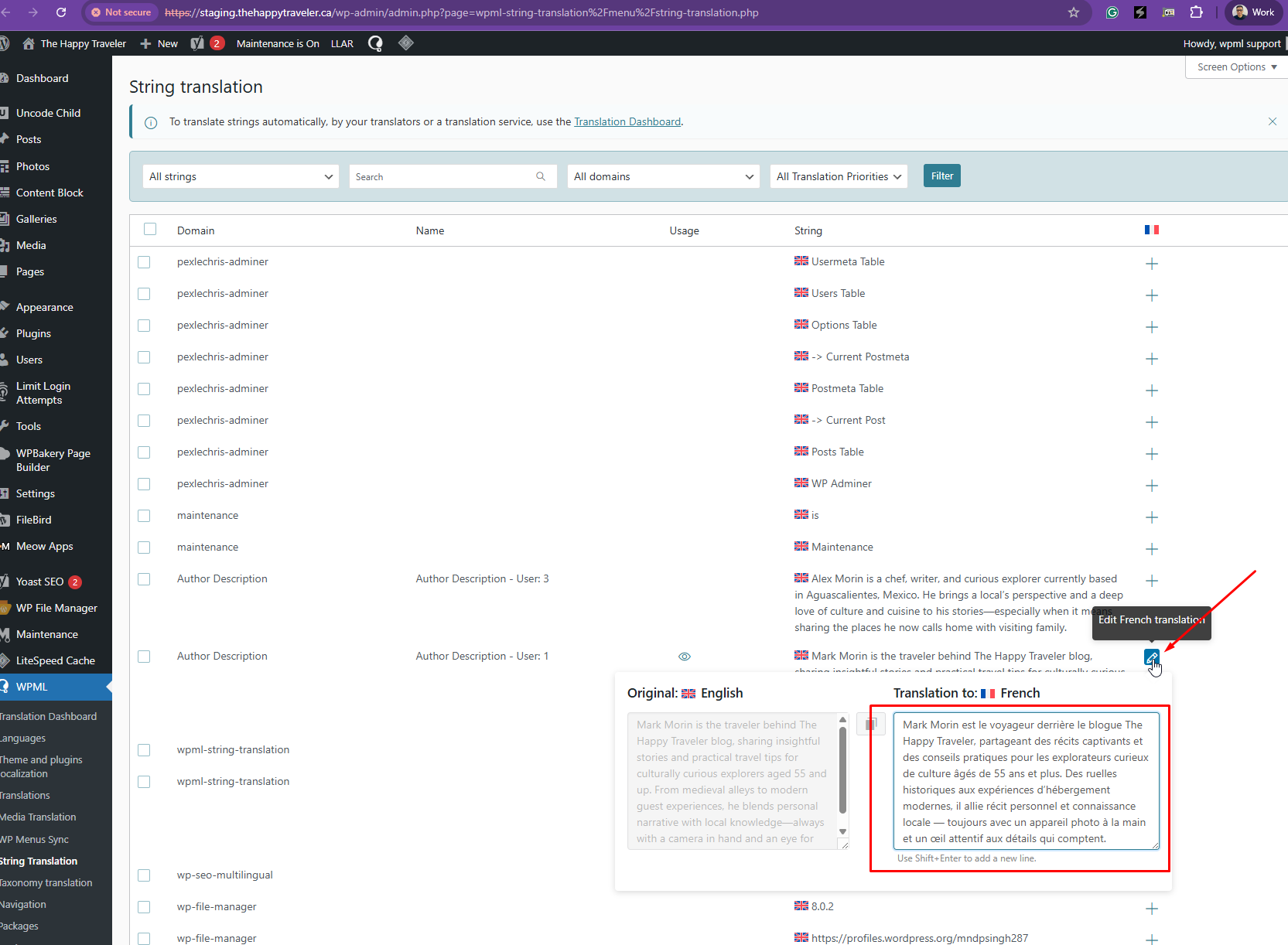The width and height of the screenshot is (1288, 945).
Task: Open the Grammarly extension icon
Action: point(1112,12)
